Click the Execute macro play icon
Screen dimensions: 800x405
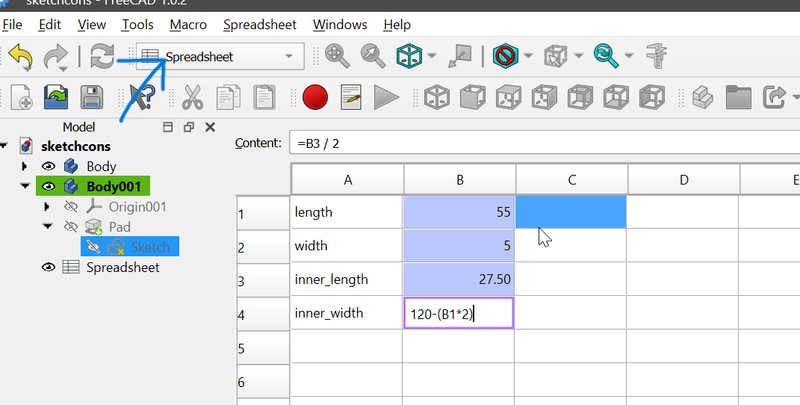click(x=386, y=97)
